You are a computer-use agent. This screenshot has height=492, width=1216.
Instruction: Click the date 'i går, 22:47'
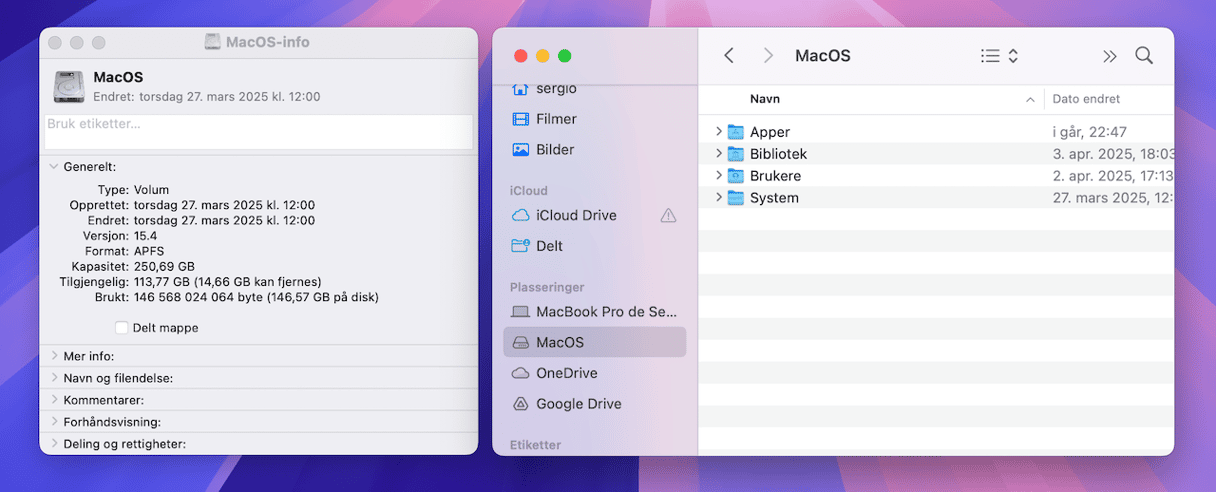click(x=1090, y=132)
